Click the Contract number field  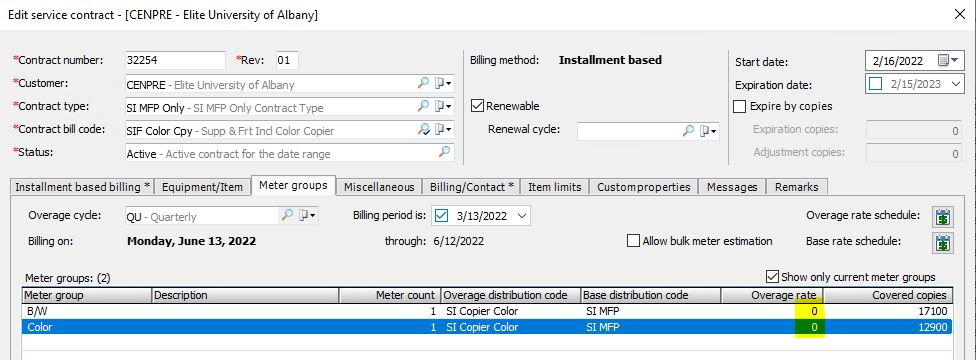(x=175, y=60)
